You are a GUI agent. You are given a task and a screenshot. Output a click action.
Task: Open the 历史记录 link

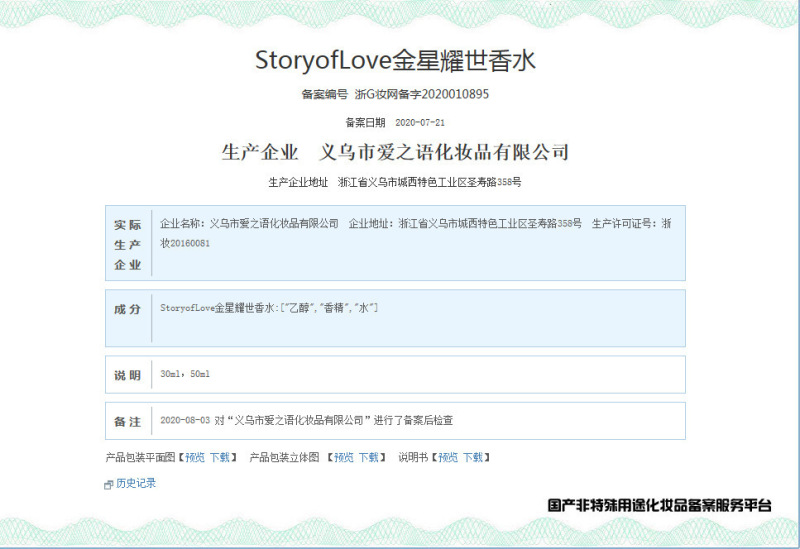[136, 483]
